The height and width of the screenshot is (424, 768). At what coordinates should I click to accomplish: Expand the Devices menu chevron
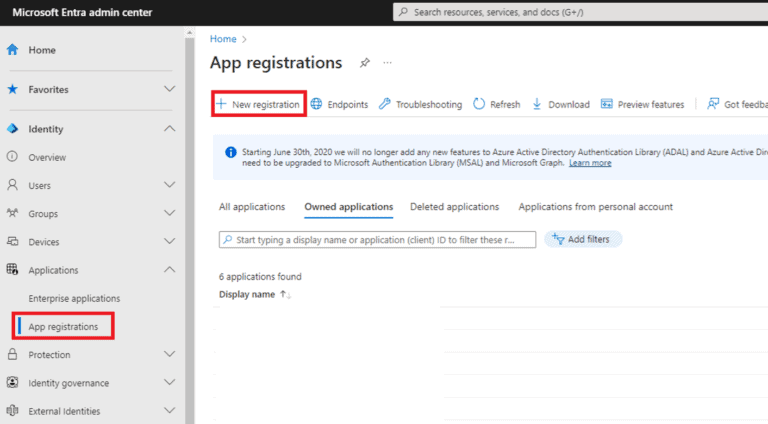pos(169,241)
